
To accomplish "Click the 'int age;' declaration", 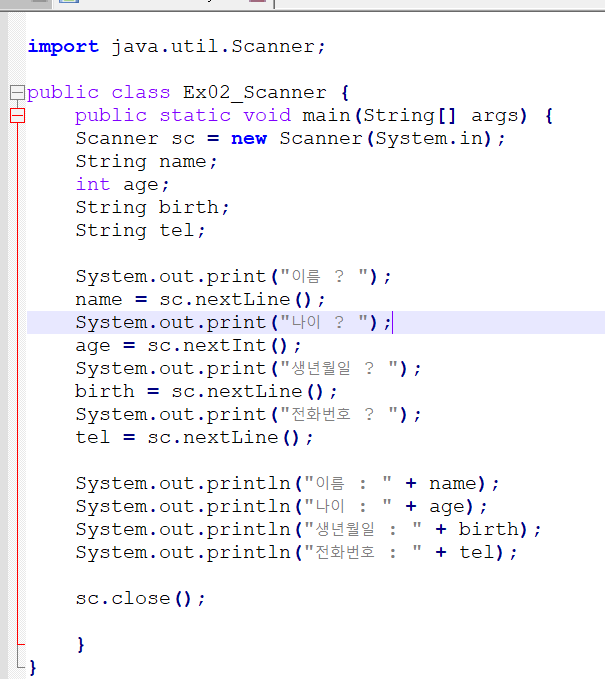I will 122,184.
